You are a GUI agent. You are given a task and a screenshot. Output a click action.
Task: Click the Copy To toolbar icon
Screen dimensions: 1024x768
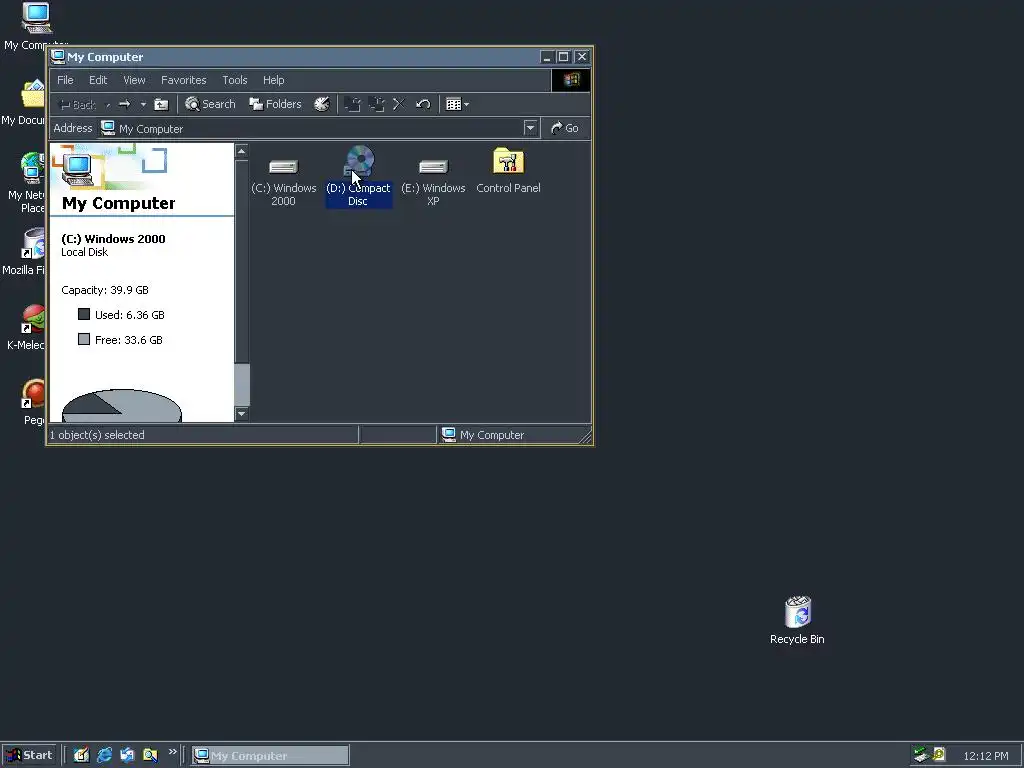coord(376,104)
